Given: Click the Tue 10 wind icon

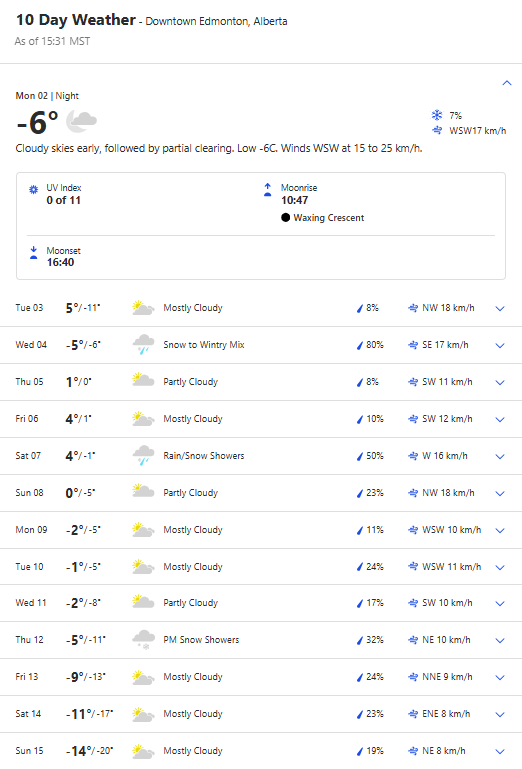Looking at the screenshot, I should tap(413, 567).
